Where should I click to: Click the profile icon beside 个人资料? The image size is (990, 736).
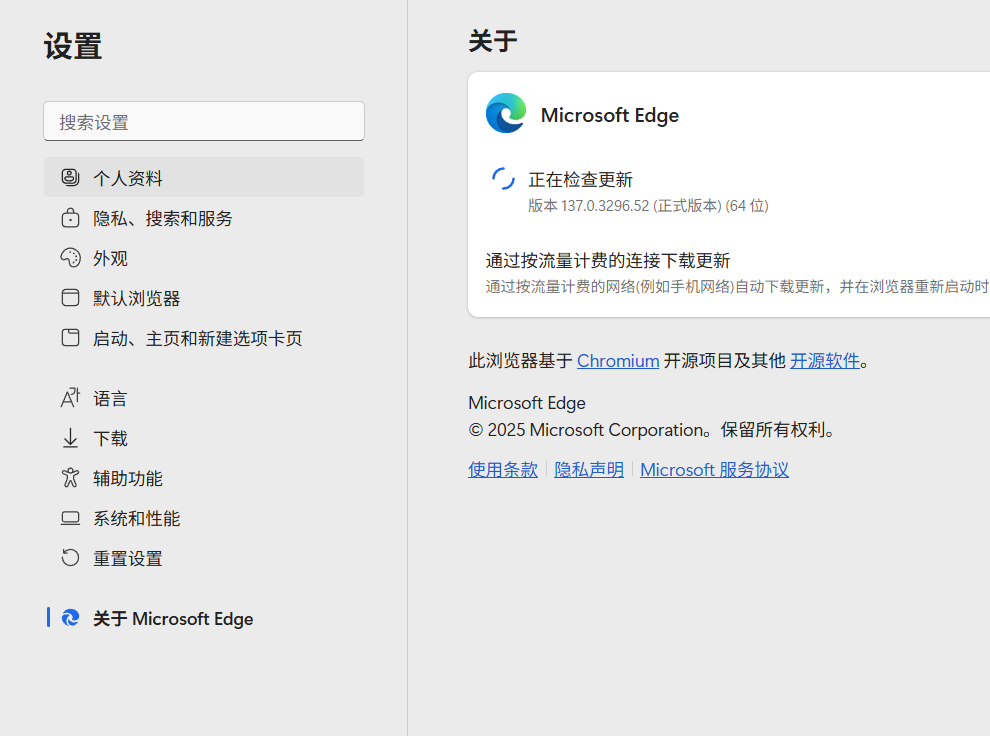pos(70,177)
